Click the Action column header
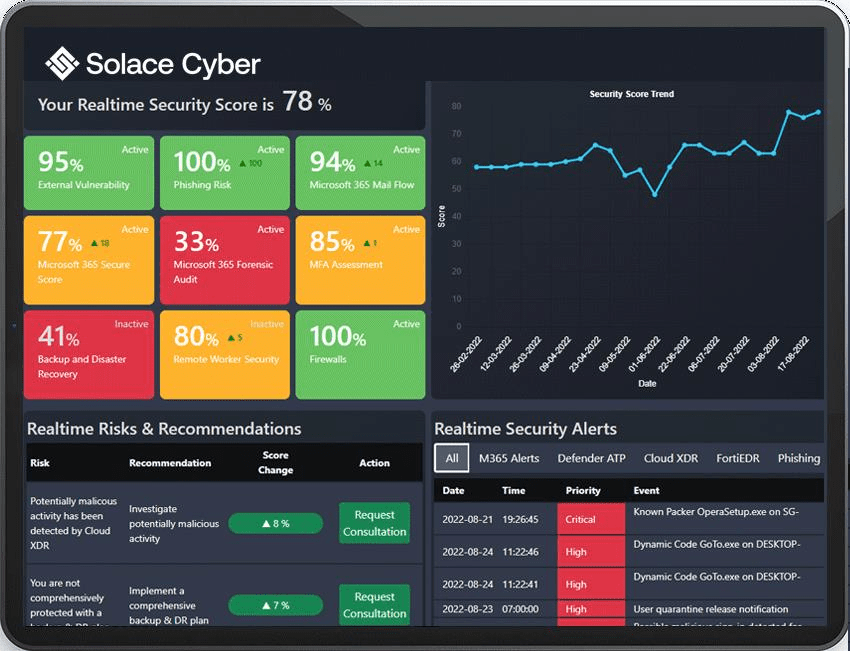Screen dimensions: 850x651 374,463
